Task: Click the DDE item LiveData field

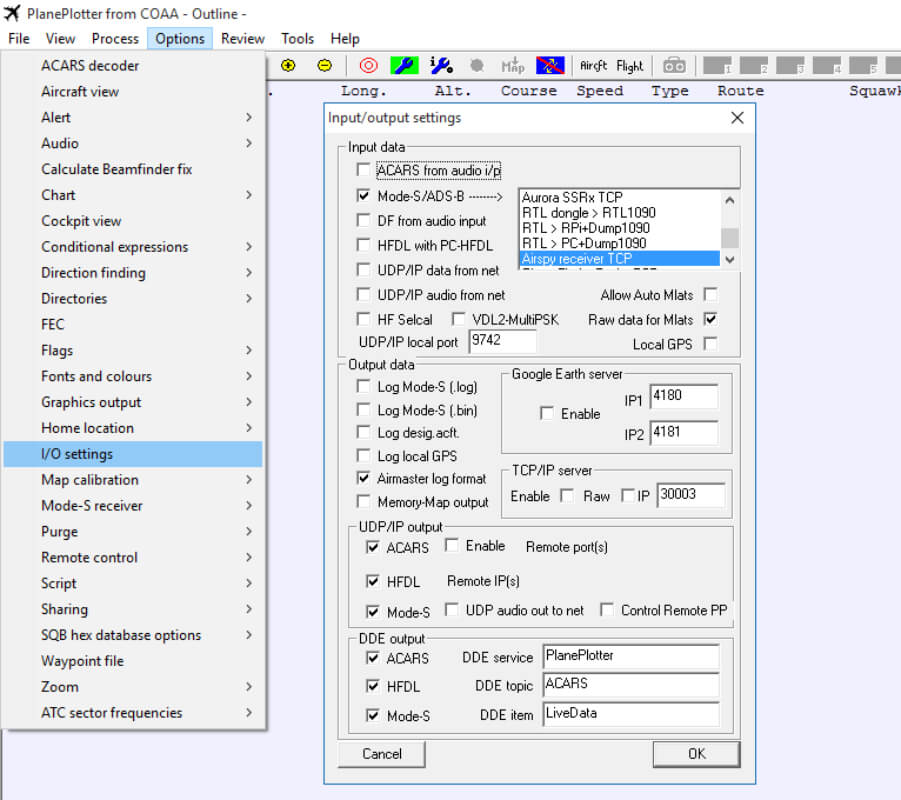Action: (x=631, y=713)
